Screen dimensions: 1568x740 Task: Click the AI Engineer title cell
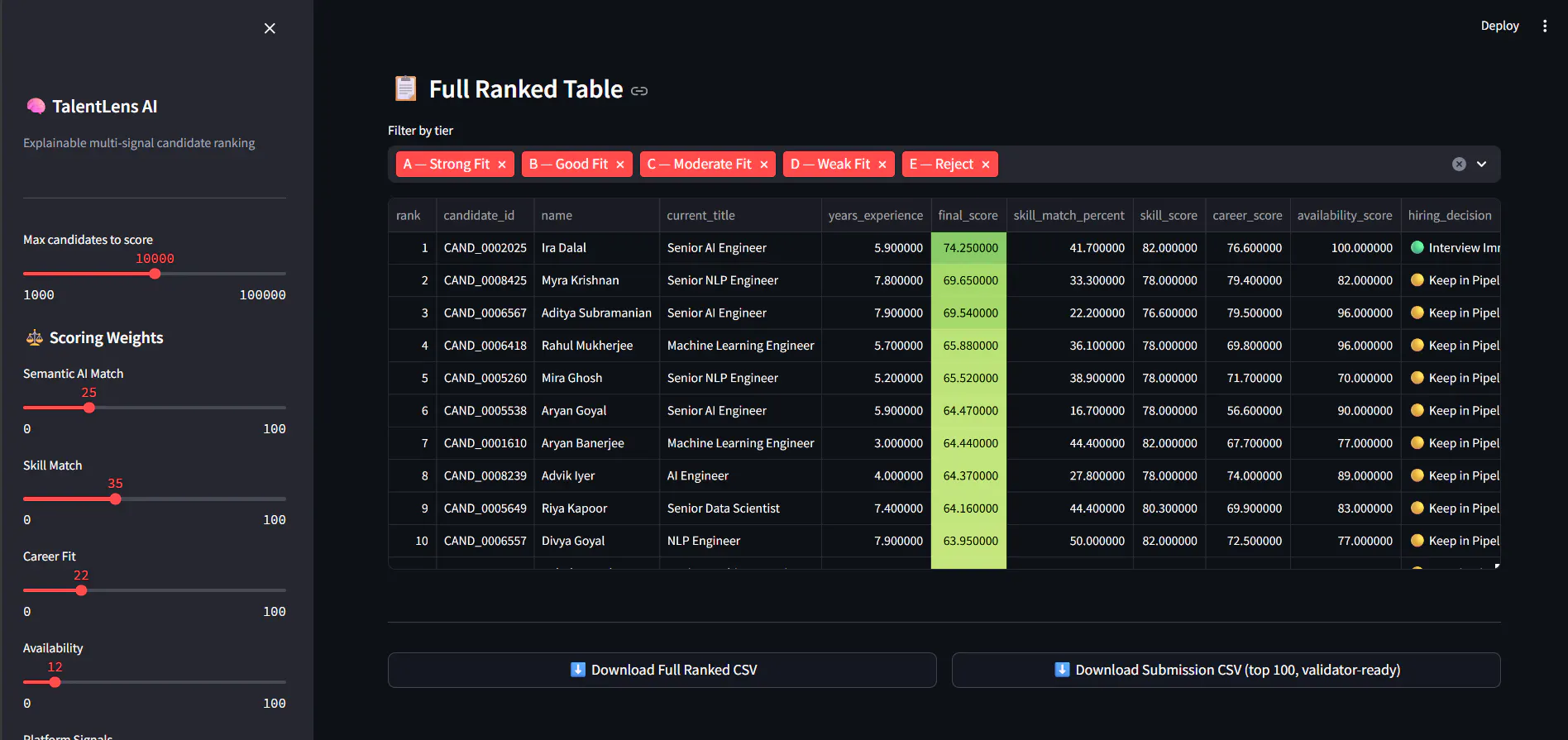[x=740, y=476]
